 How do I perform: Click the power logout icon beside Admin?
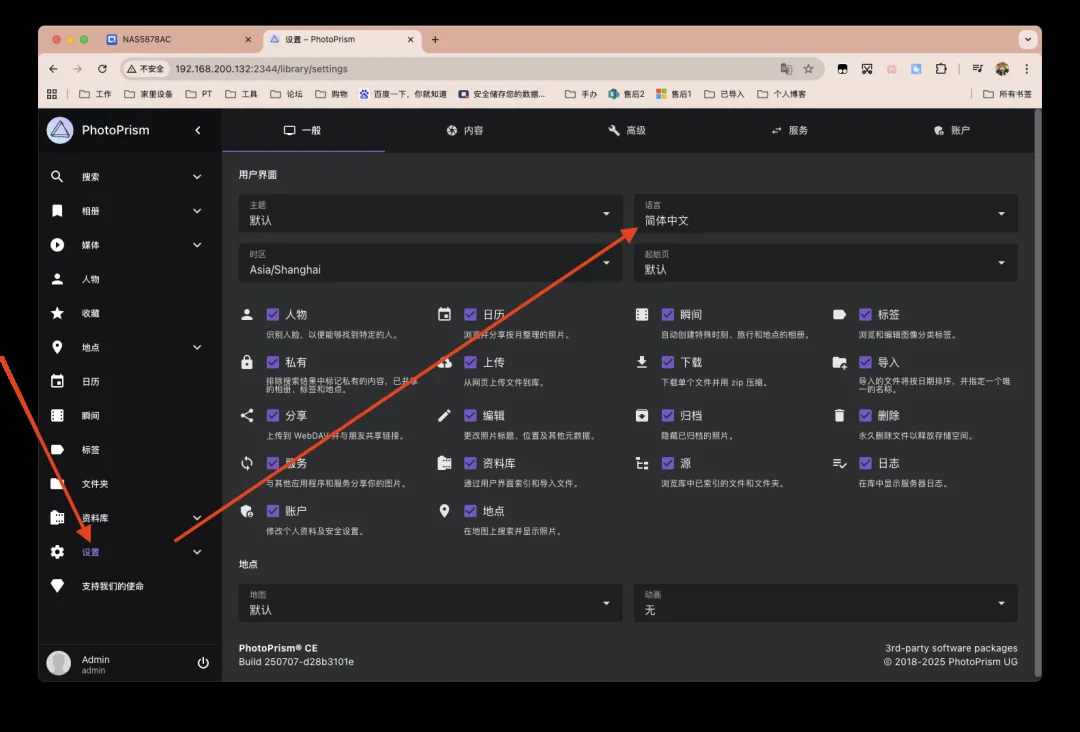click(203, 663)
